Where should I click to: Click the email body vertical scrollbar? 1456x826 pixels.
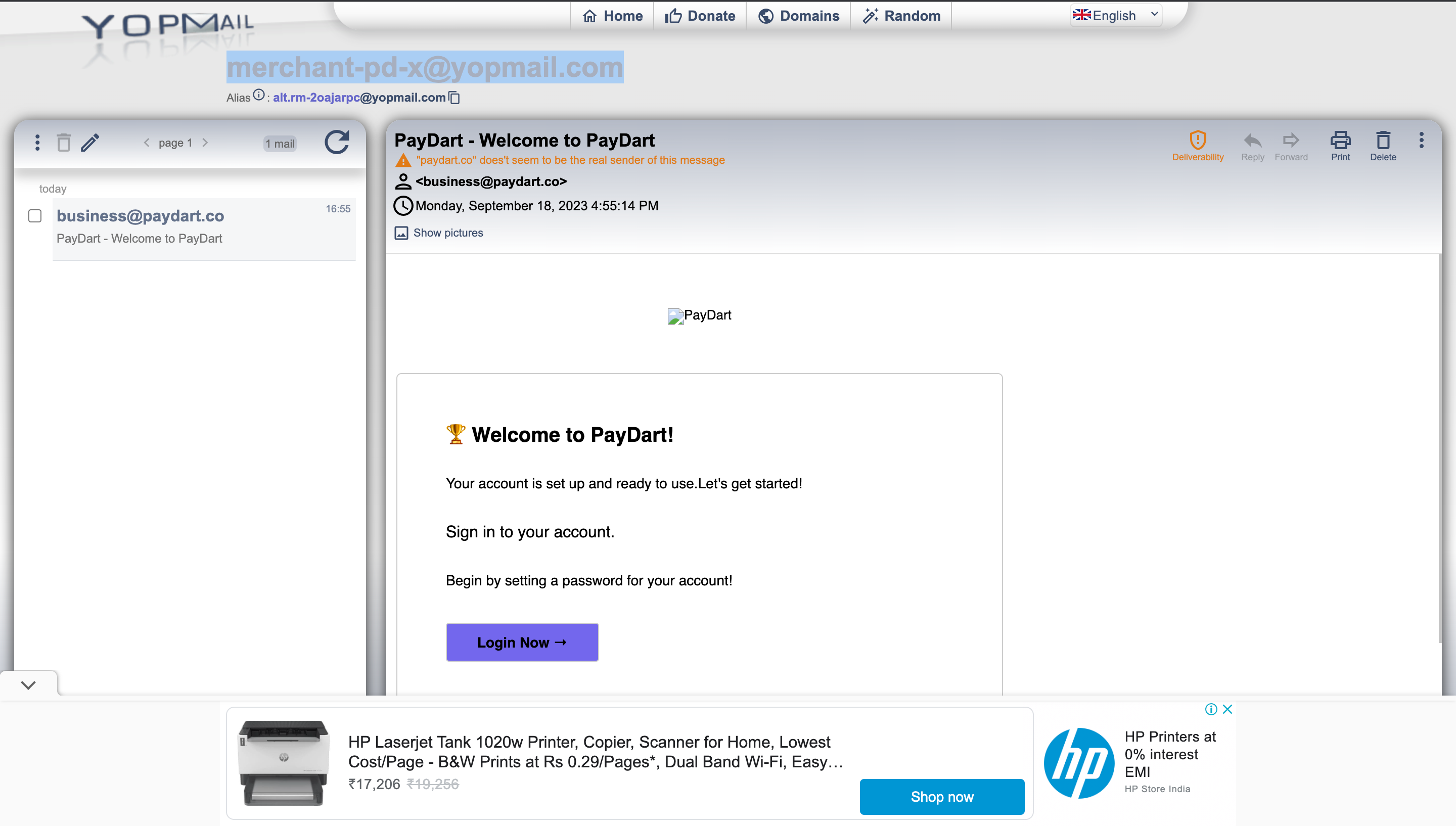tap(1439, 448)
